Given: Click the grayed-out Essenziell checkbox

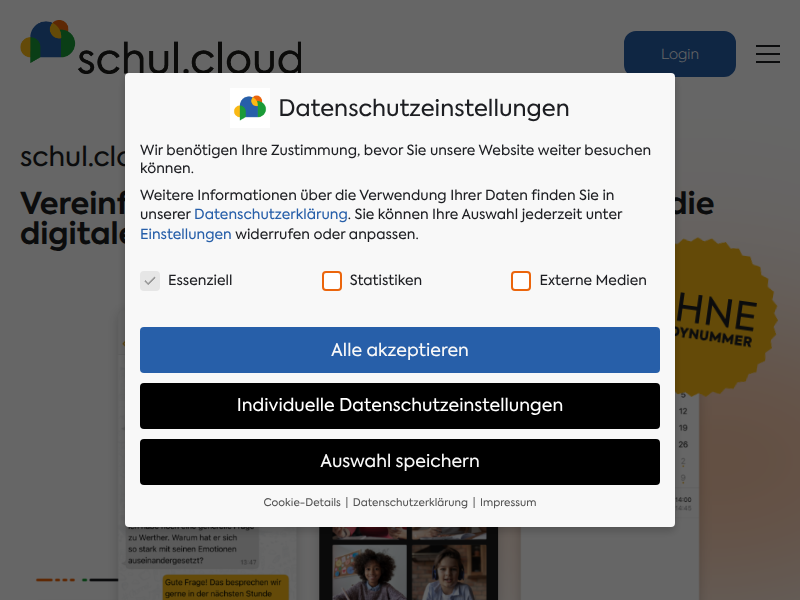Looking at the screenshot, I should 150,281.
